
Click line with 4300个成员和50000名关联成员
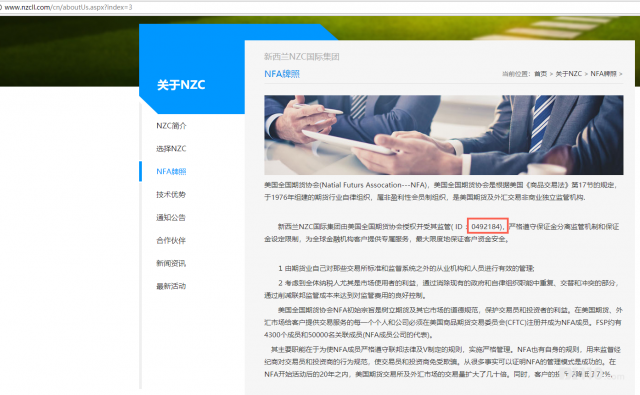349,335
